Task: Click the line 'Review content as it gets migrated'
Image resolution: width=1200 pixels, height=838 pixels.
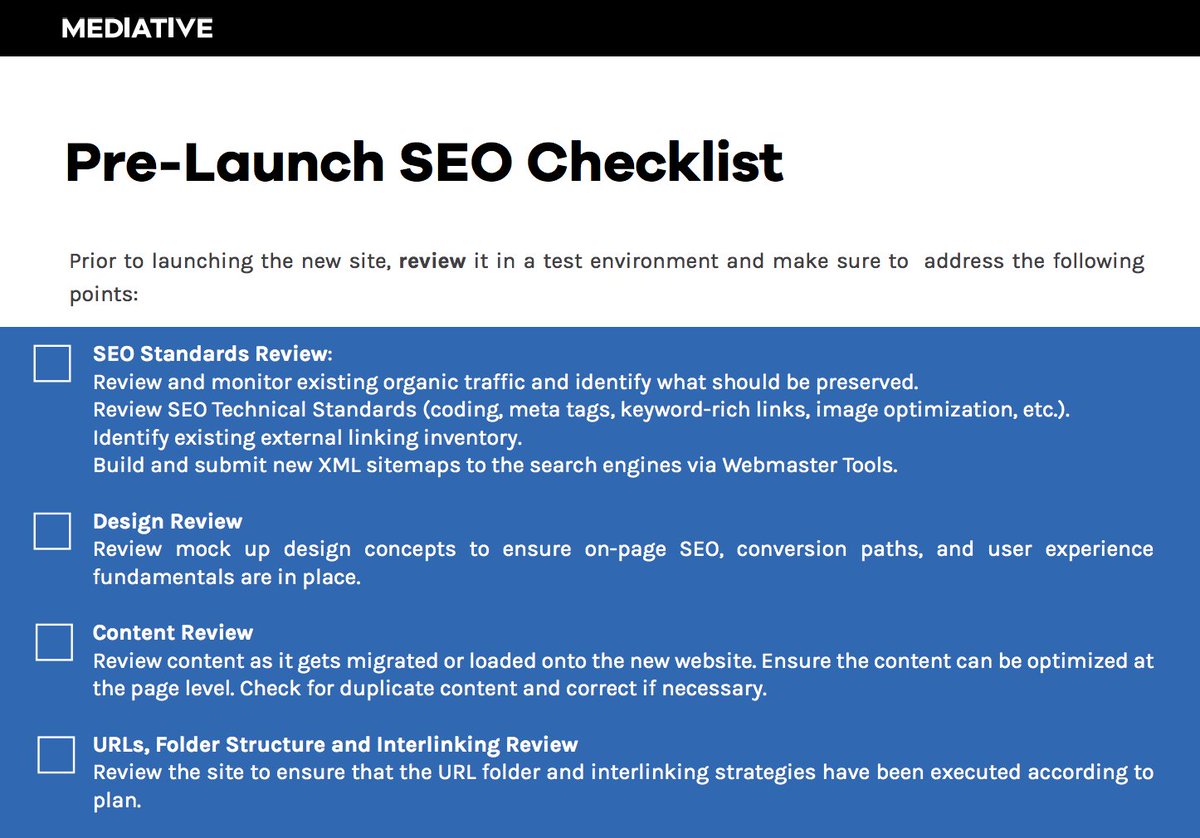Action: click(x=623, y=661)
